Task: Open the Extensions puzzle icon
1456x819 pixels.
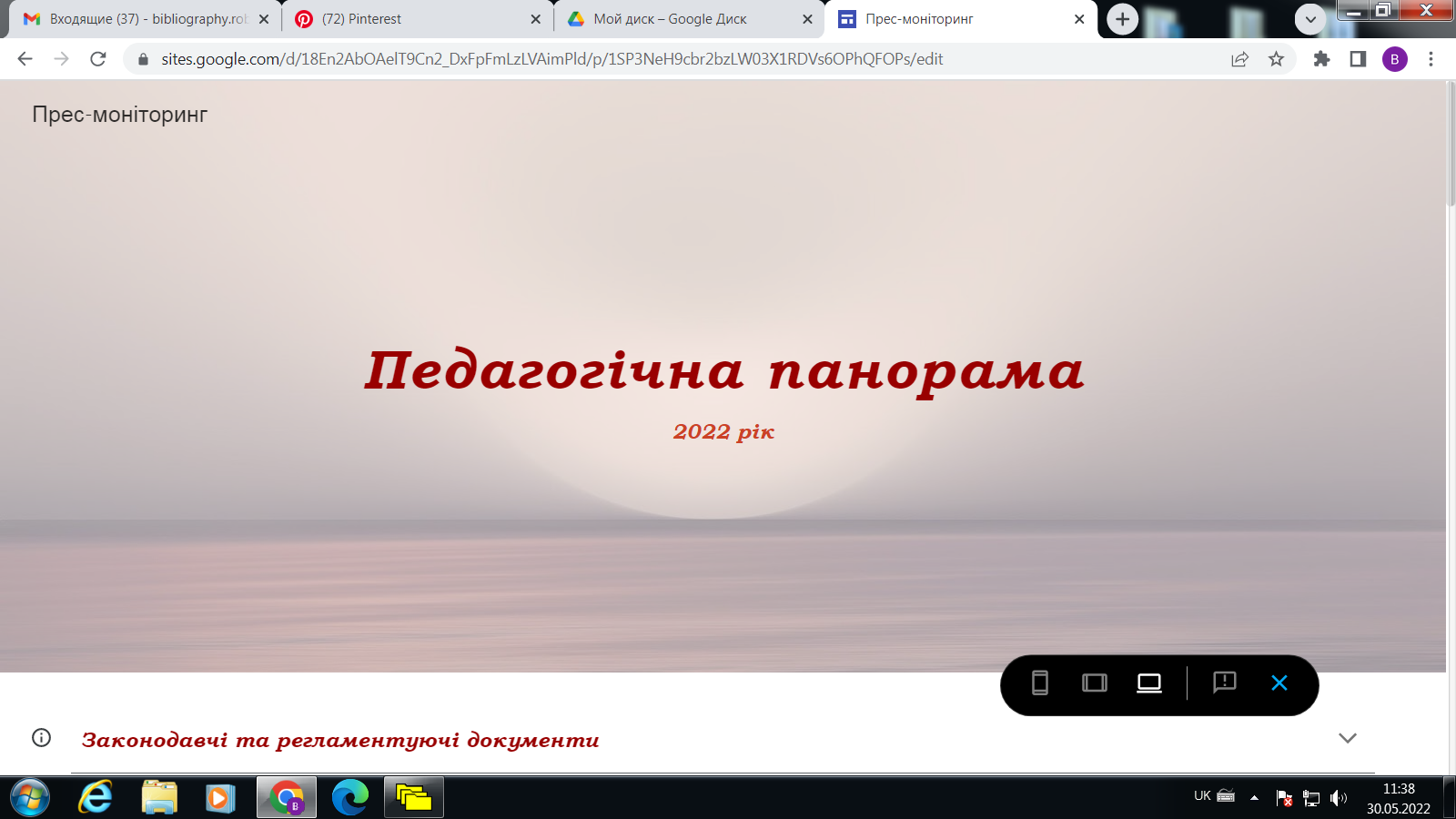Action: [x=1321, y=59]
